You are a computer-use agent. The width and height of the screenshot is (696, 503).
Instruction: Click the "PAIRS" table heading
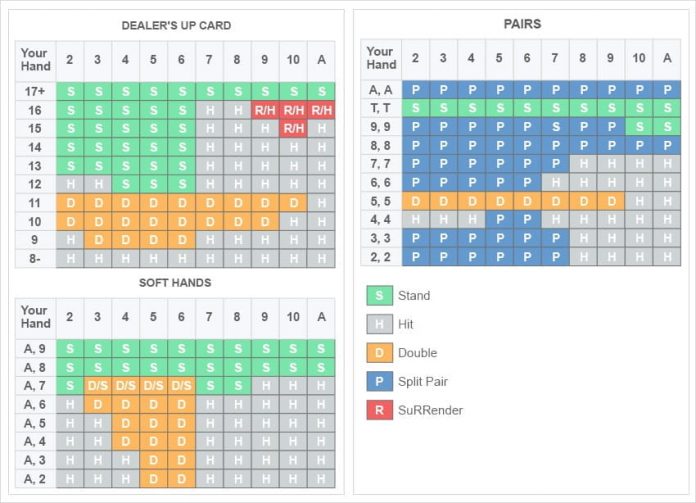coord(524,23)
